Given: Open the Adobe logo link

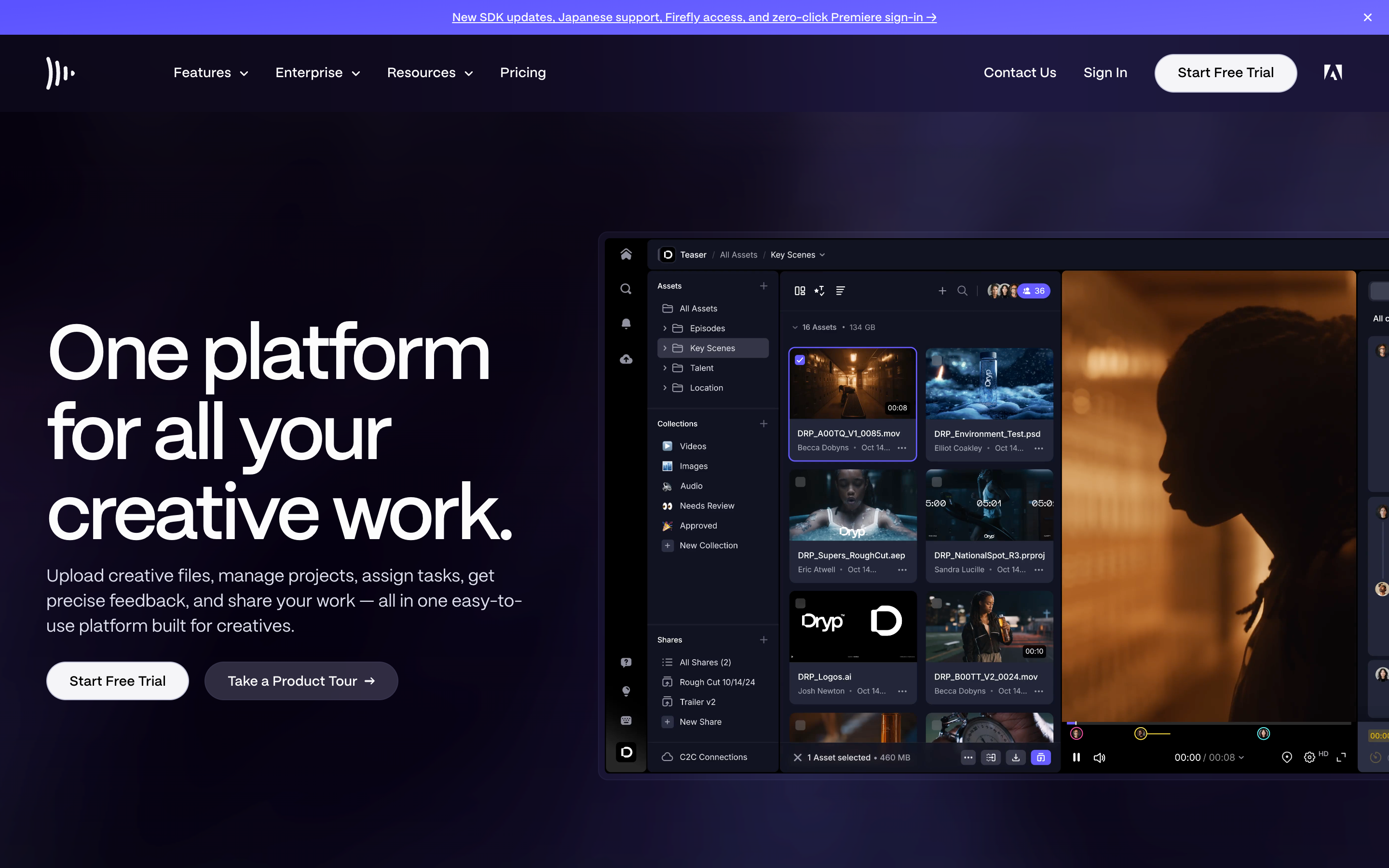Looking at the screenshot, I should 1333,72.
